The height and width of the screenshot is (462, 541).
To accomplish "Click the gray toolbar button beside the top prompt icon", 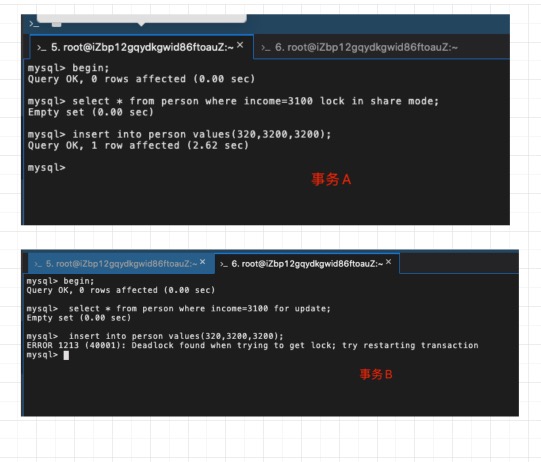I will (x=57, y=24).
